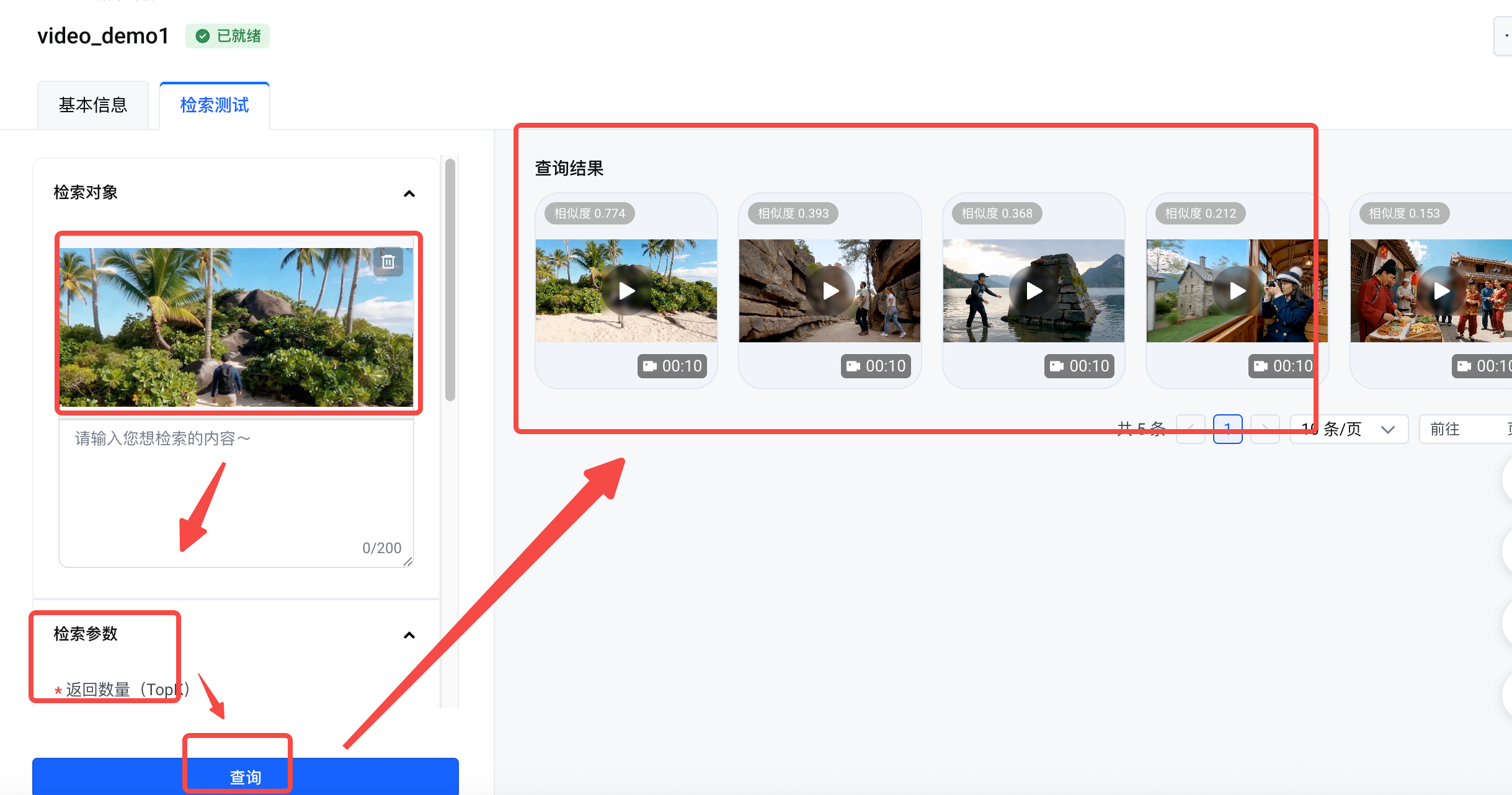This screenshot has width=1512, height=795.
Task: Play the video with similarity 0.212
Action: tap(1237, 291)
